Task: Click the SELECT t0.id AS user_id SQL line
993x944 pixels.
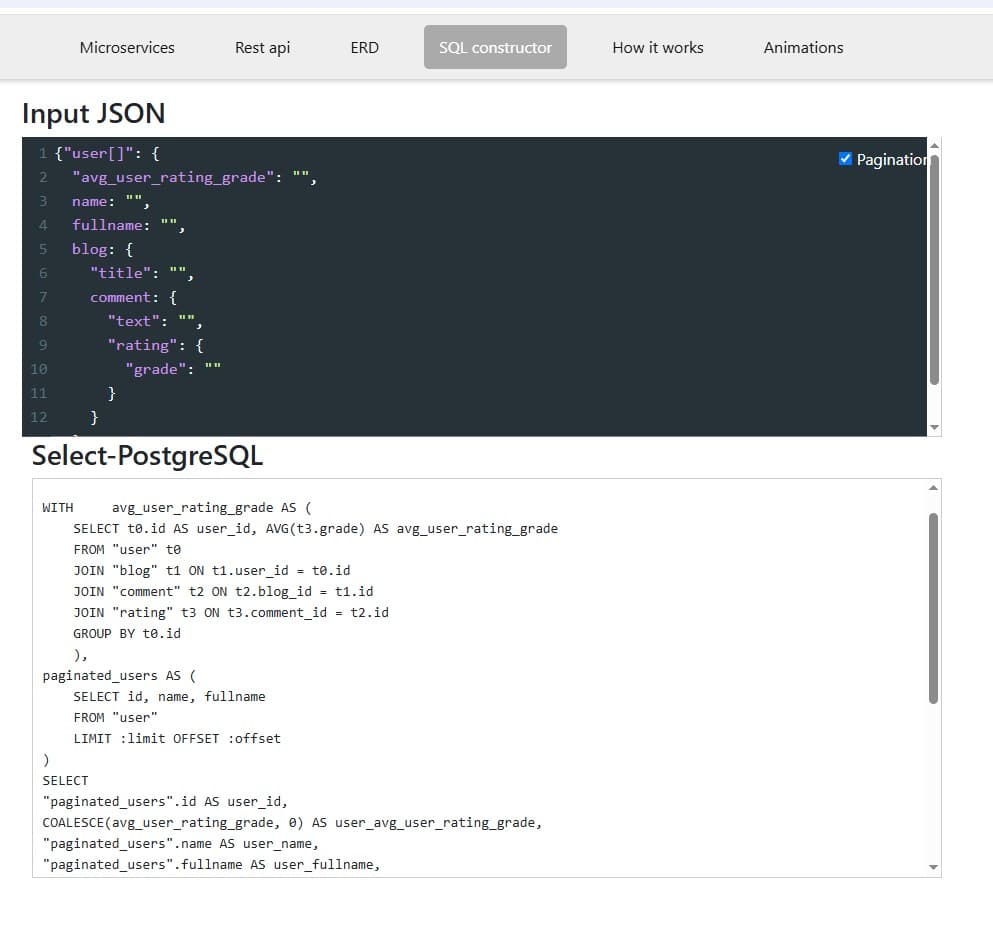Action: 315,529
